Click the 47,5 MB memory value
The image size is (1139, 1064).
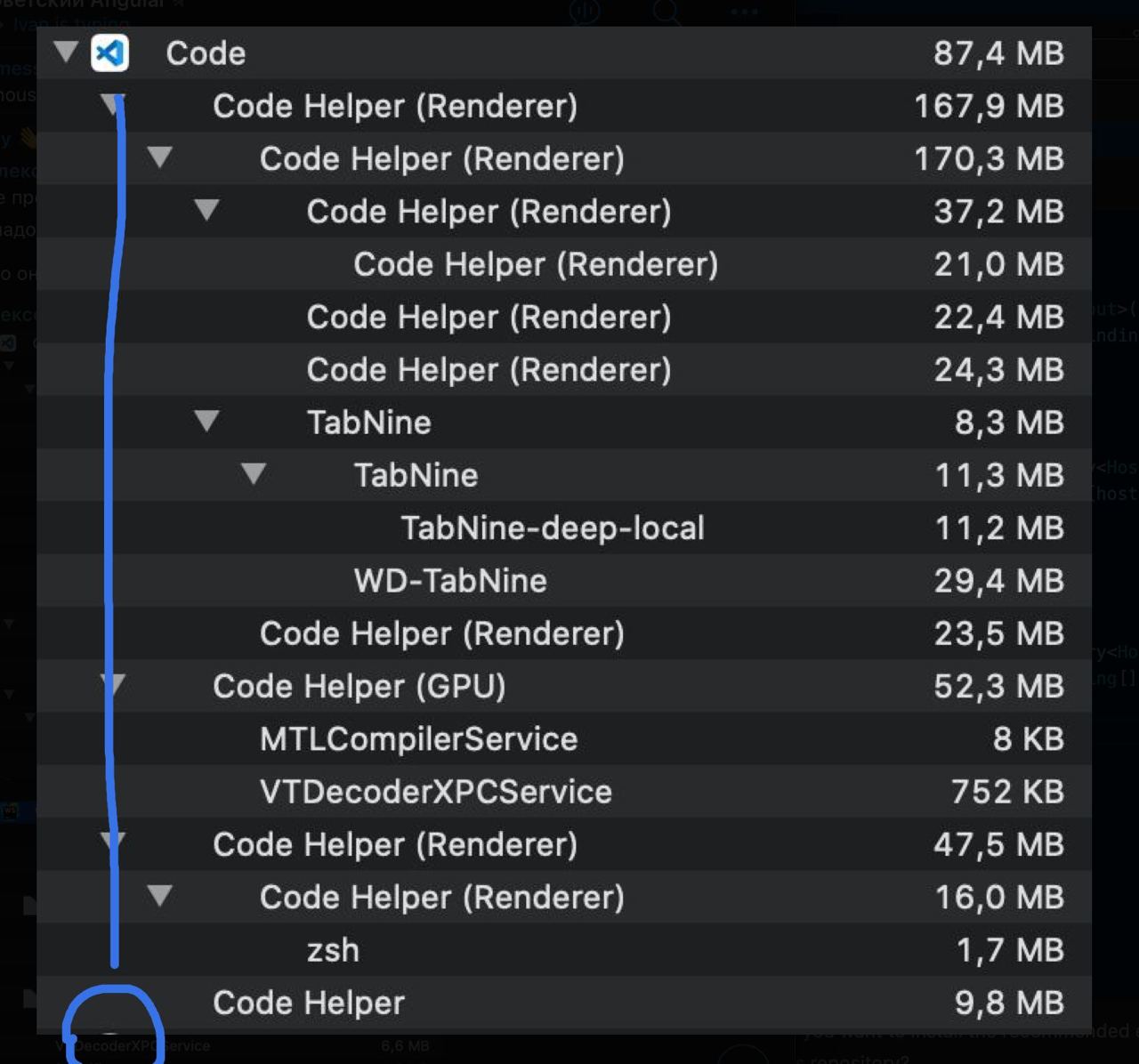998,845
